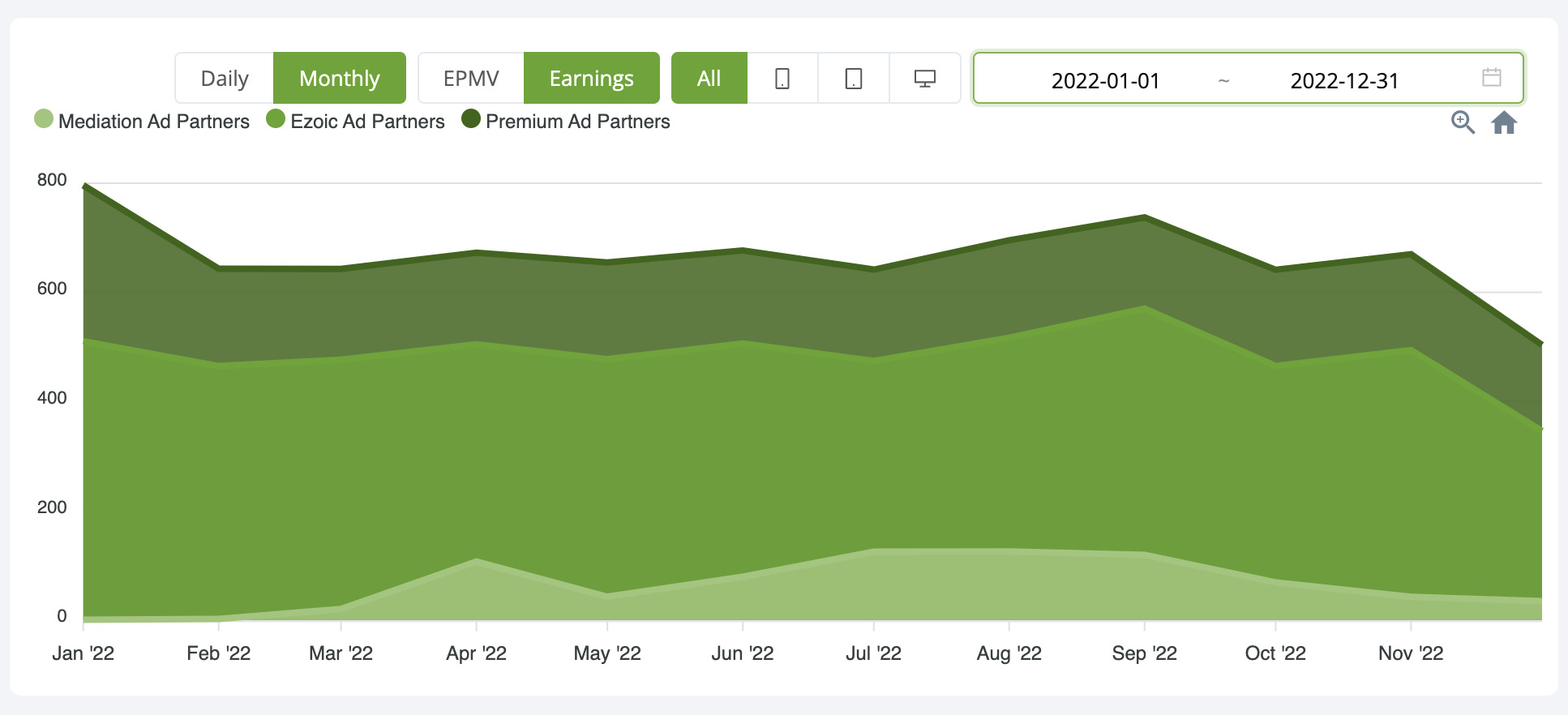Click the Feb '22 axis label
Viewport: 1568px width, 715px height.
(x=219, y=653)
